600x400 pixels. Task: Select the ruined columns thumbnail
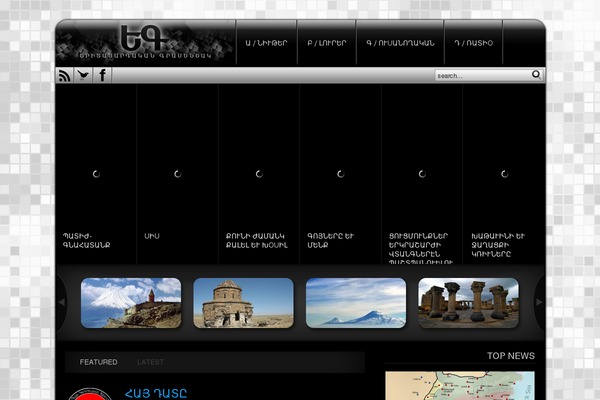tap(468, 303)
